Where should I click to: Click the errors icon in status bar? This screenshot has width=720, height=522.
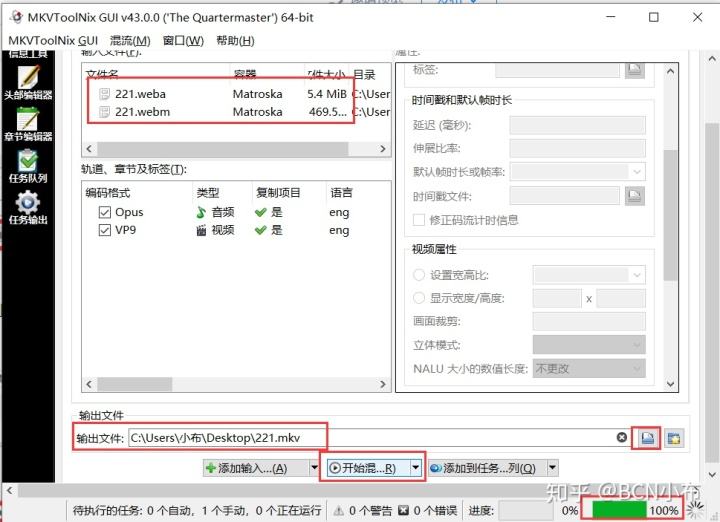pyautogui.click(x=403, y=511)
